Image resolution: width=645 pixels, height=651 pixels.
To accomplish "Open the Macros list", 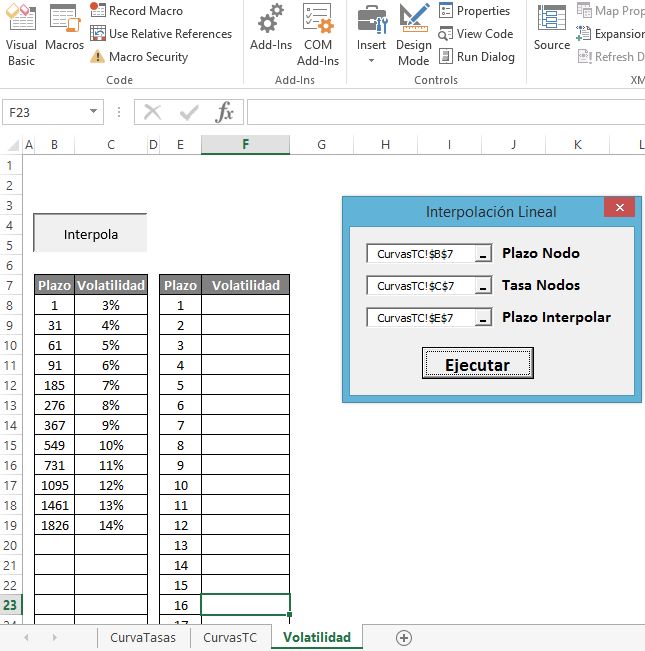I will [x=64, y=28].
